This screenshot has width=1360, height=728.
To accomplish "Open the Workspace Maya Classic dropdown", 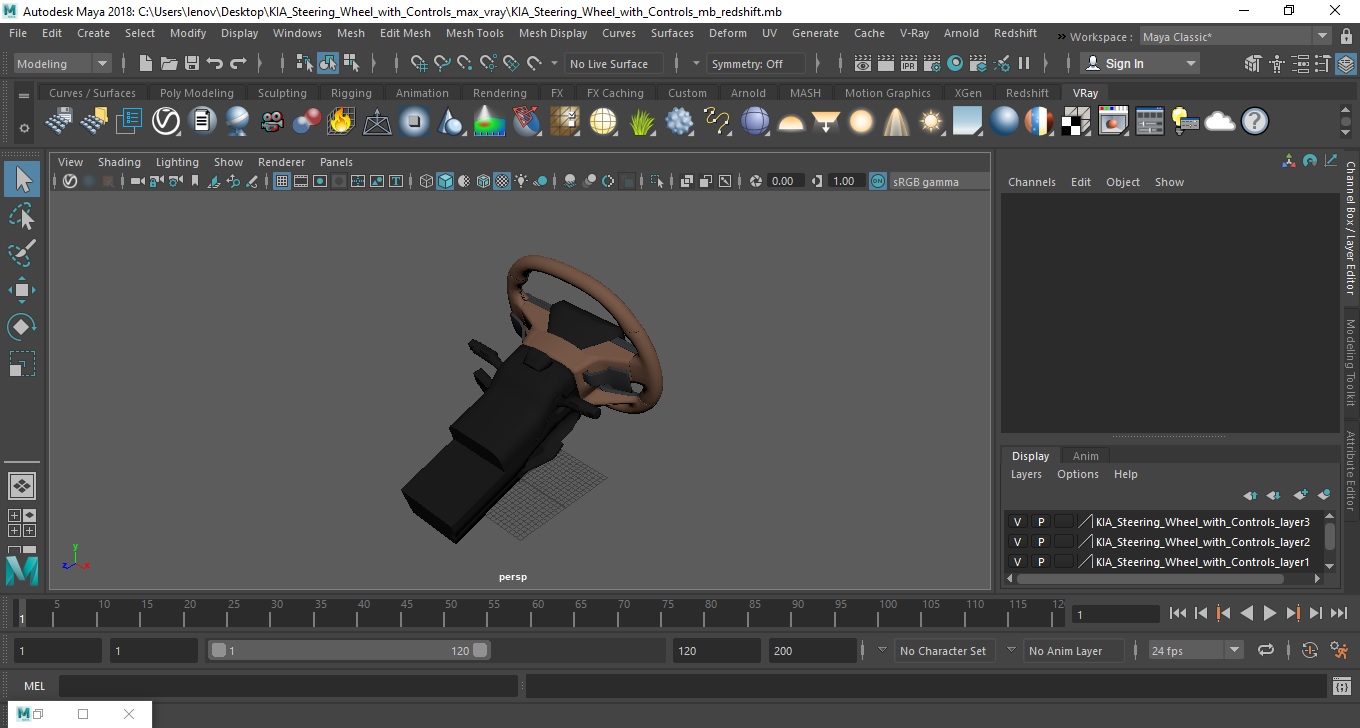I will point(1235,37).
